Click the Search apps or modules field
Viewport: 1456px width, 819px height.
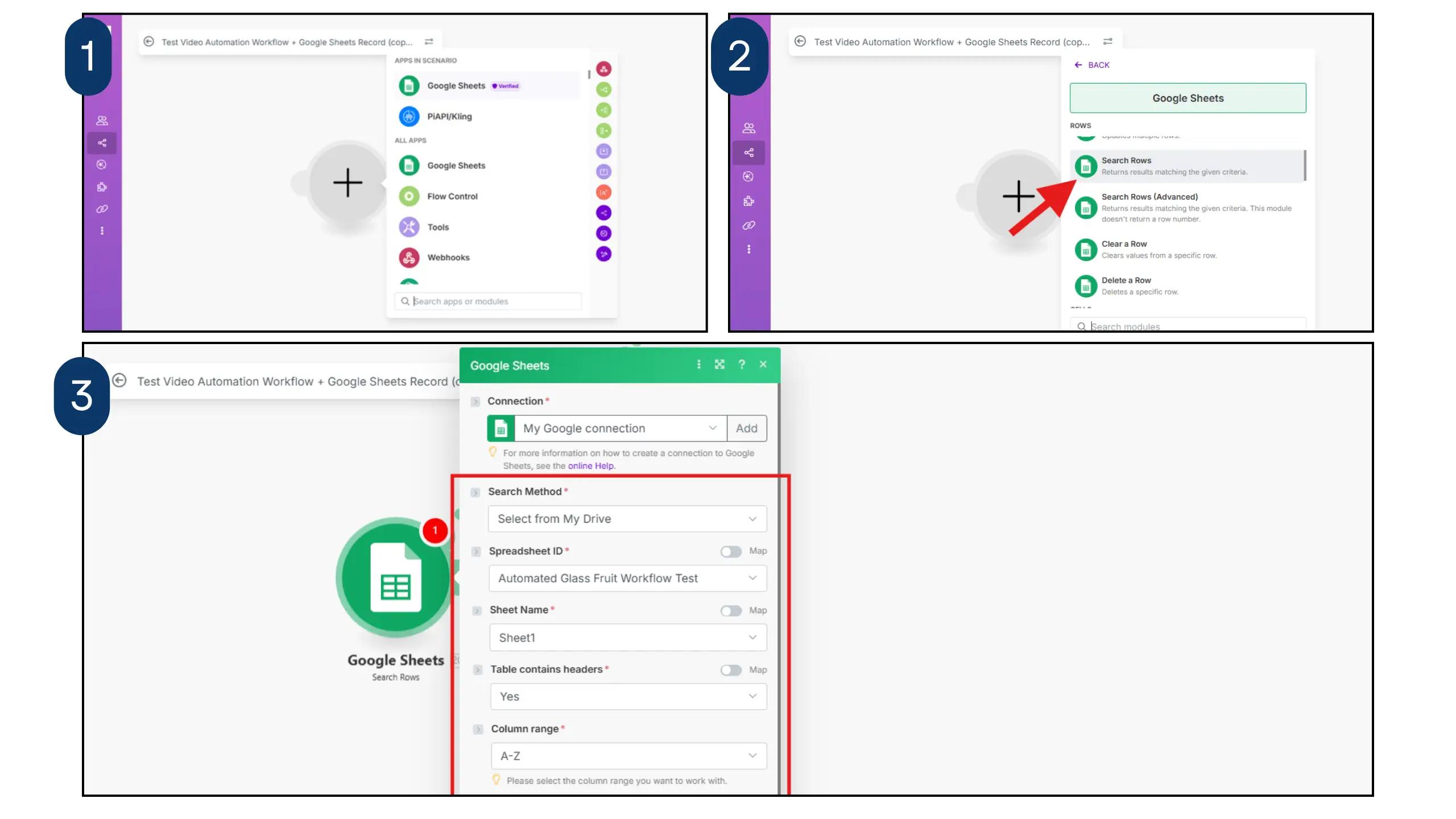487,301
